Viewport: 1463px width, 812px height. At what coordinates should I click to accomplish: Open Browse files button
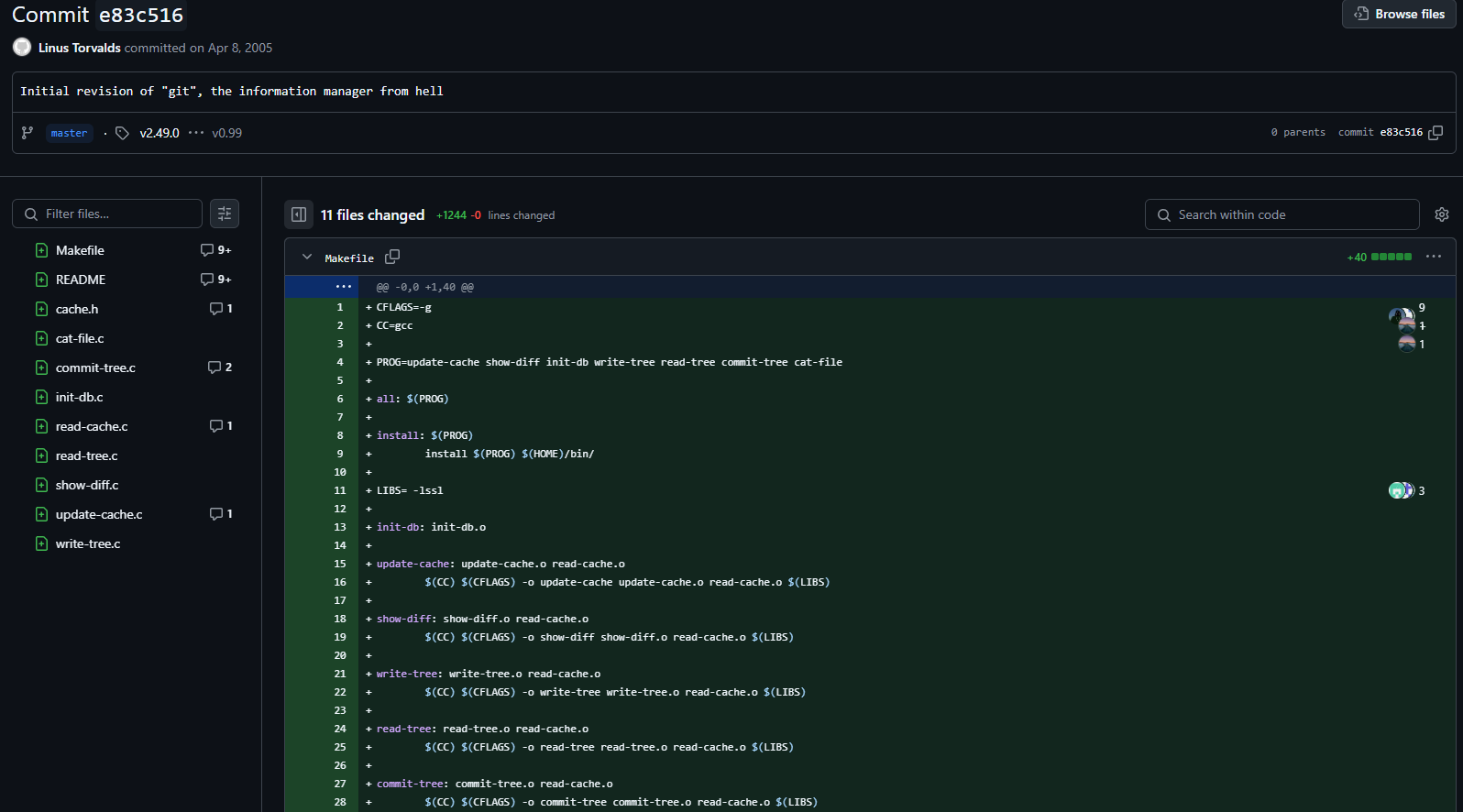1399,14
